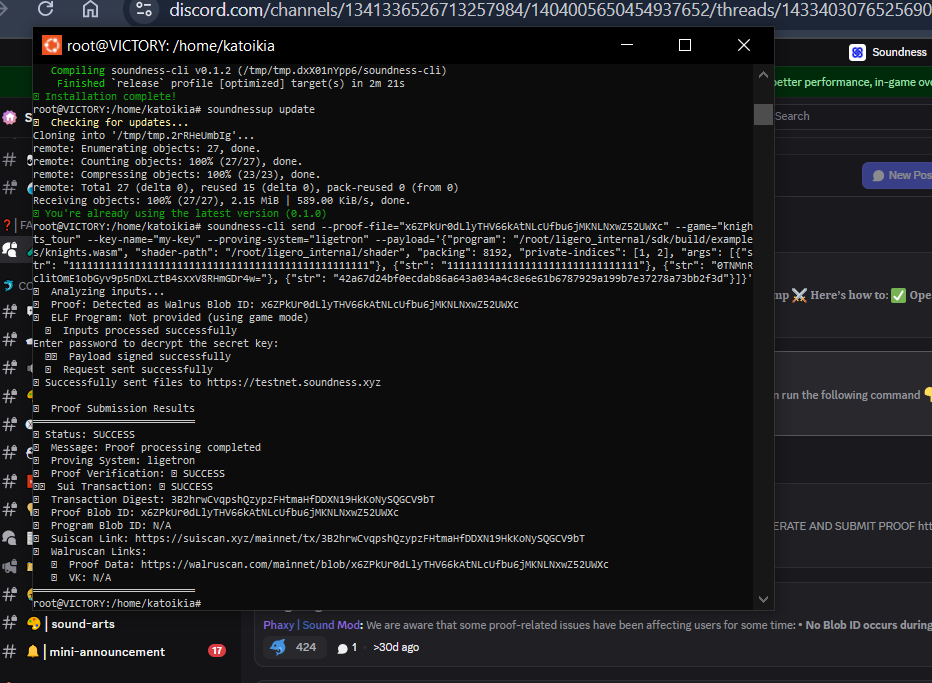Click the New Post button in Discord
932x683 pixels.
coord(898,175)
